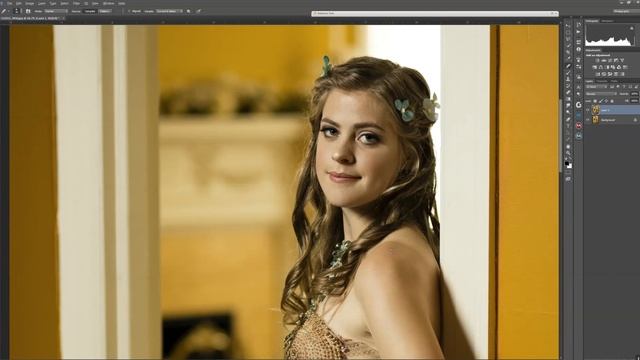Click the histogram cached data warning icon
The image size is (640, 360).
[x=632, y=28]
